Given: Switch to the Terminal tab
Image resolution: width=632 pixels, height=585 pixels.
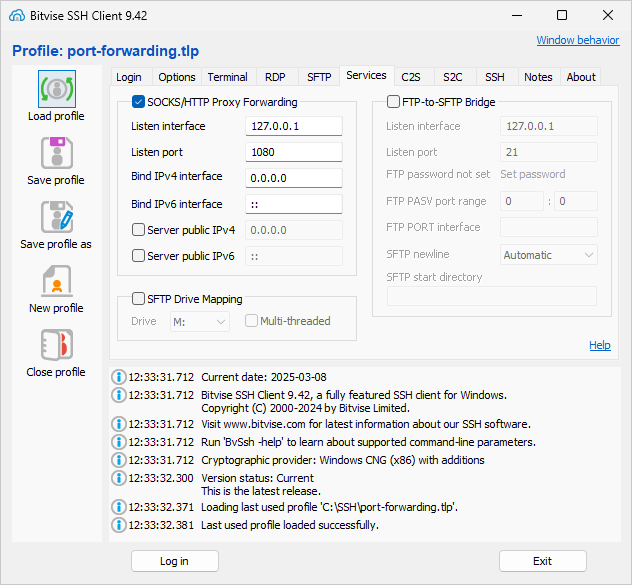Looking at the screenshot, I should tap(228, 77).
